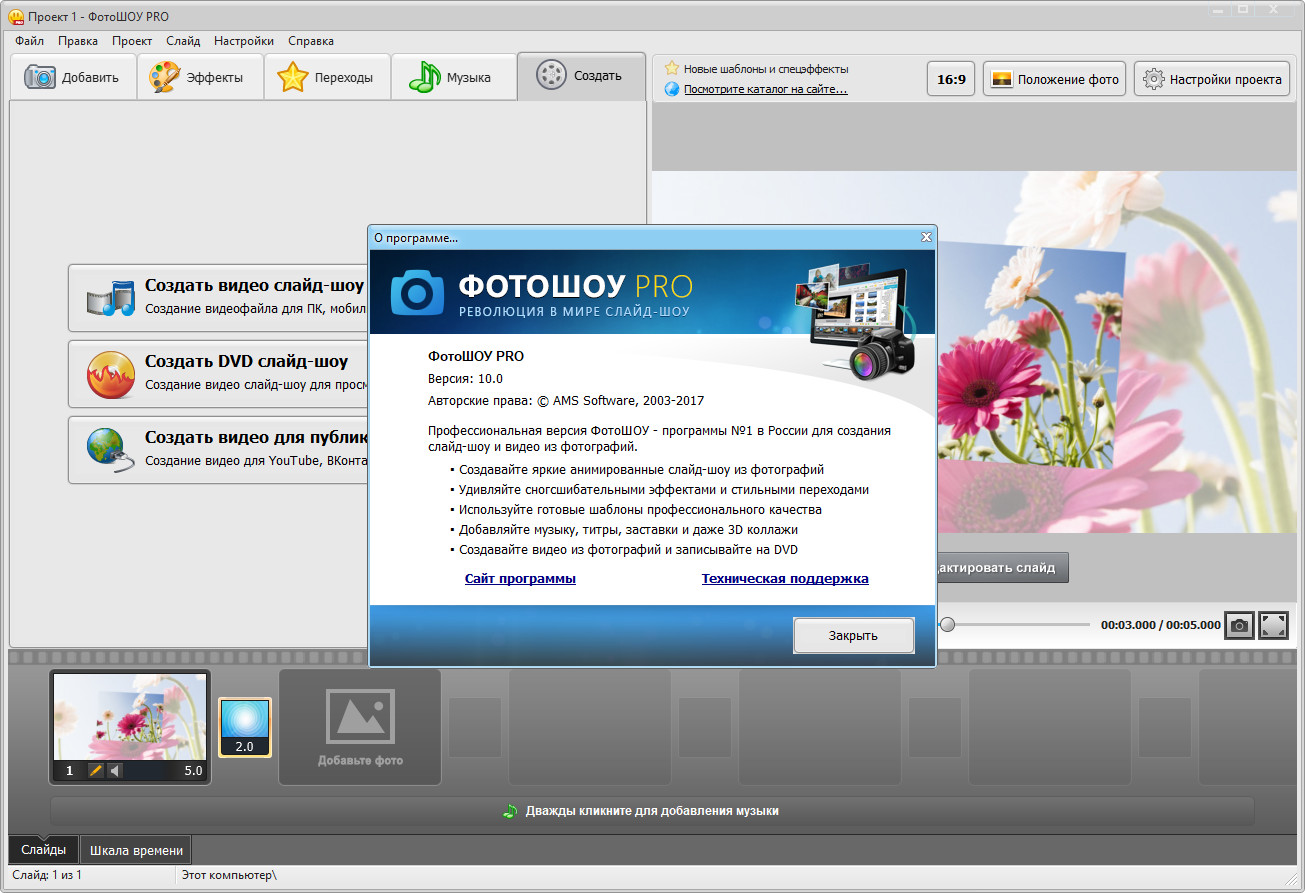The width and height of the screenshot is (1305, 893).
Task: Click the playback position slider handle
Action: tap(947, 624)
